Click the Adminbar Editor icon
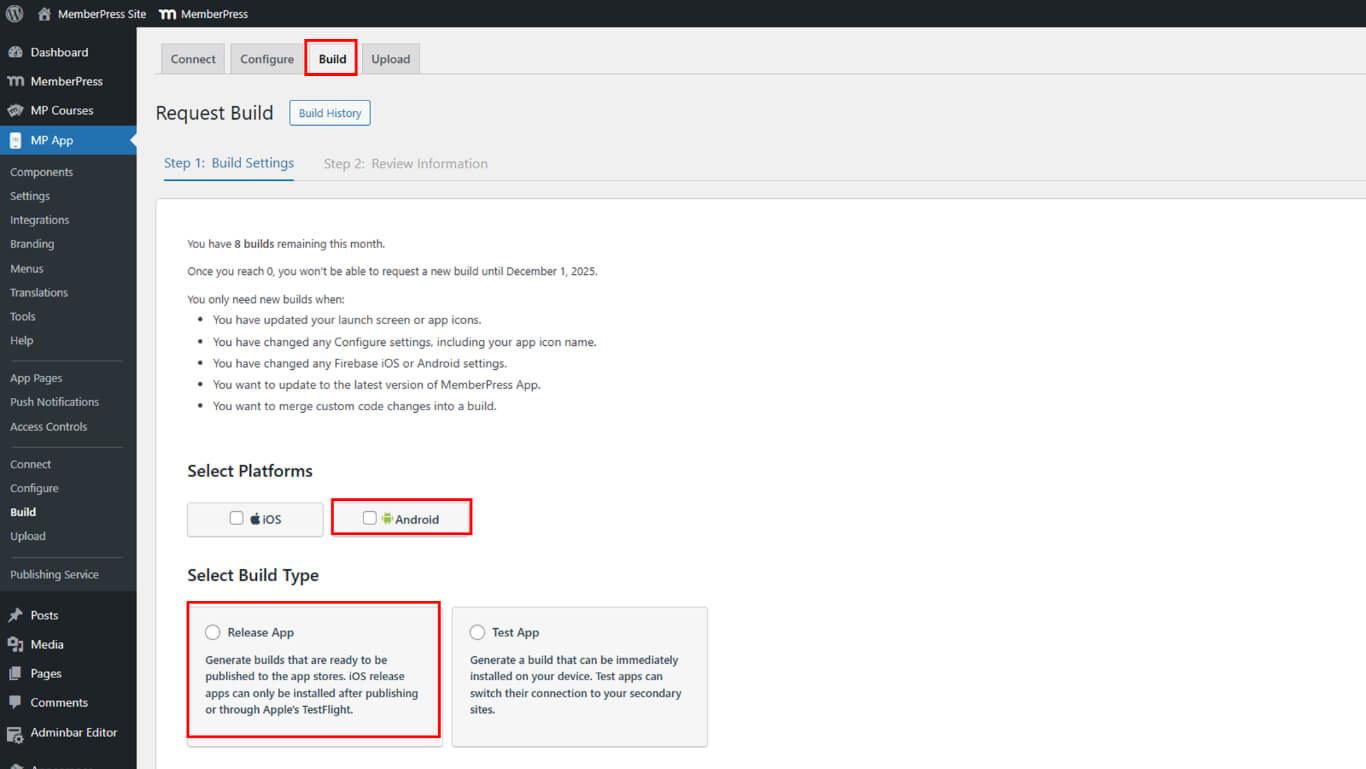This screenshot has width=1366, height=769. coord(15,733)
